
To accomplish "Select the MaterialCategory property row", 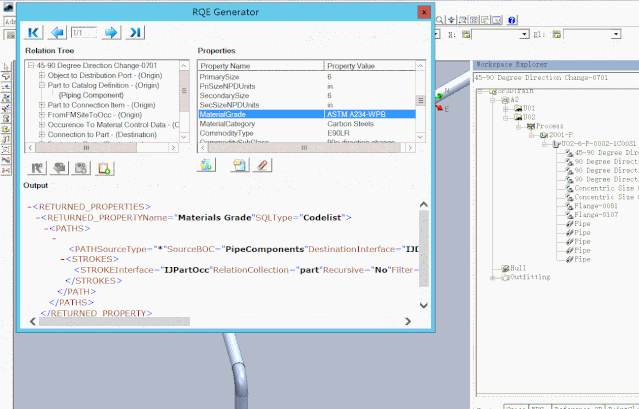I will click(x=307, y=124).
